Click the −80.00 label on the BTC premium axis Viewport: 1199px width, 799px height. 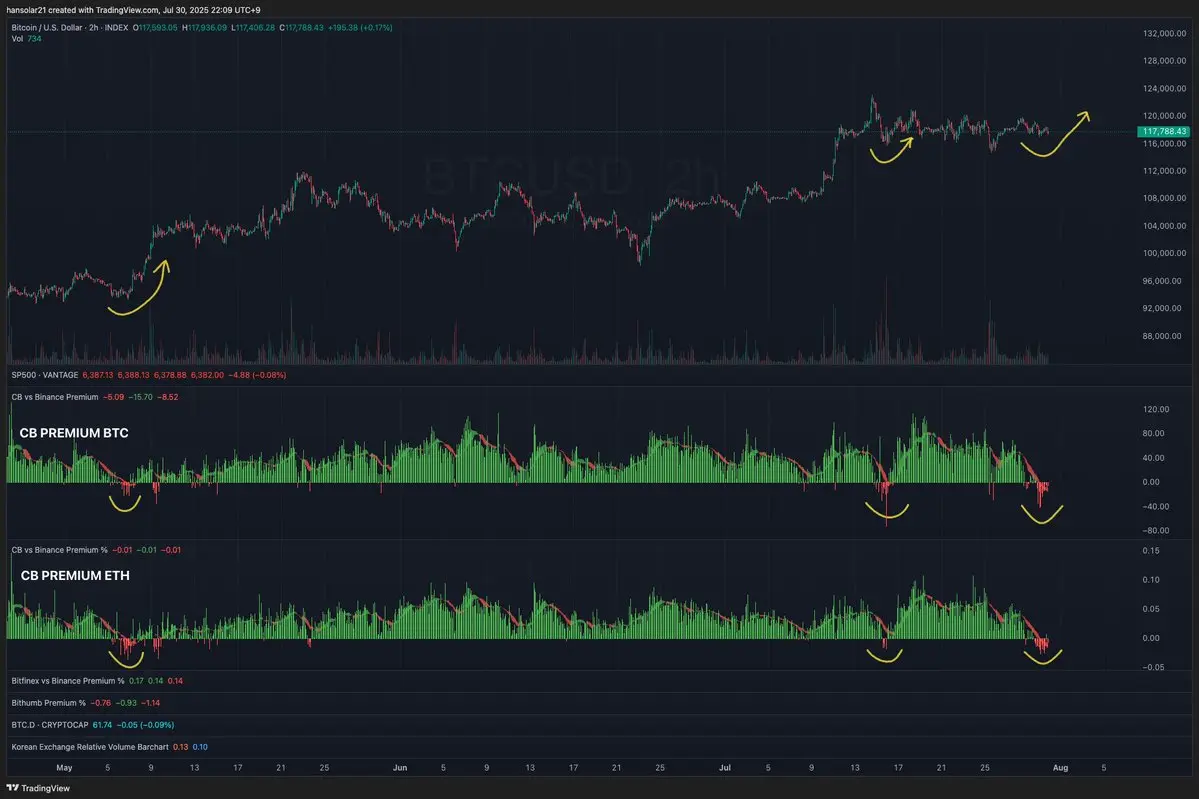point(1155,531)
